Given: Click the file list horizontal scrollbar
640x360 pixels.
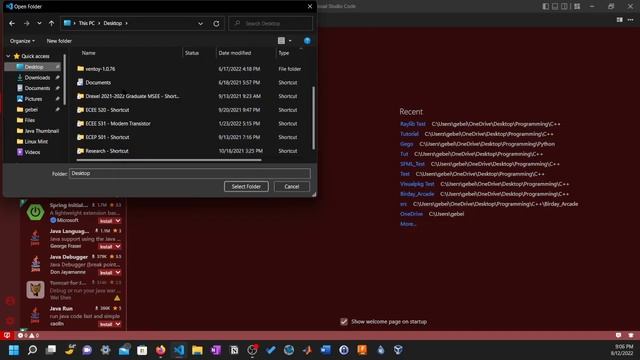Looking at the screenshot, I should click(169, 160).
